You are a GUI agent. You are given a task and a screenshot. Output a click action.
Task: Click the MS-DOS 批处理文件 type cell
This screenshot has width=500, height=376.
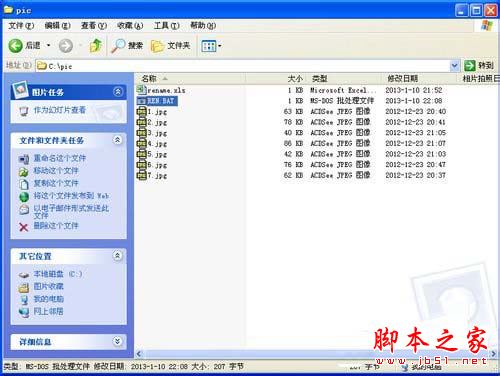342,101
